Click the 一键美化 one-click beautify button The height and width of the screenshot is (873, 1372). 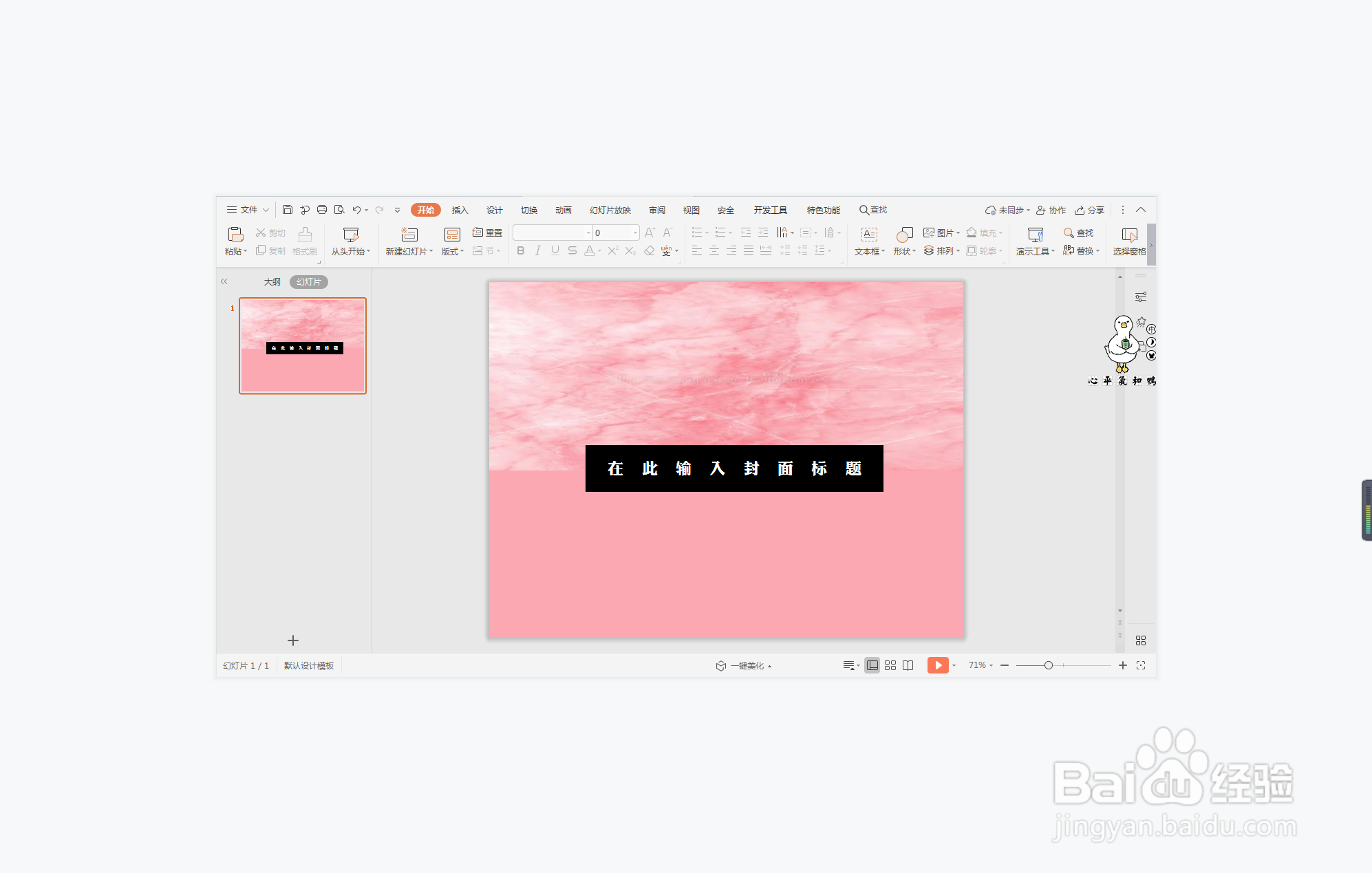(744, 665)
